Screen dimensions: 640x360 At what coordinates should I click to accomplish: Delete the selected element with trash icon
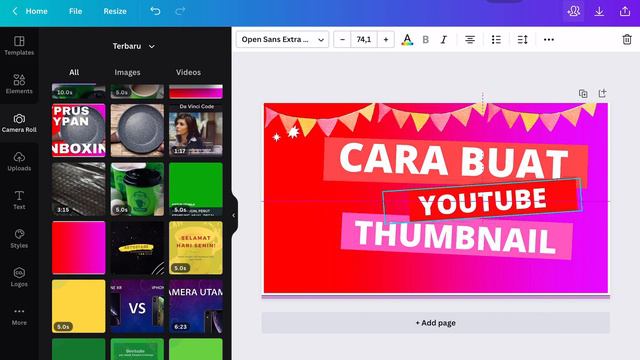(627, 40)
